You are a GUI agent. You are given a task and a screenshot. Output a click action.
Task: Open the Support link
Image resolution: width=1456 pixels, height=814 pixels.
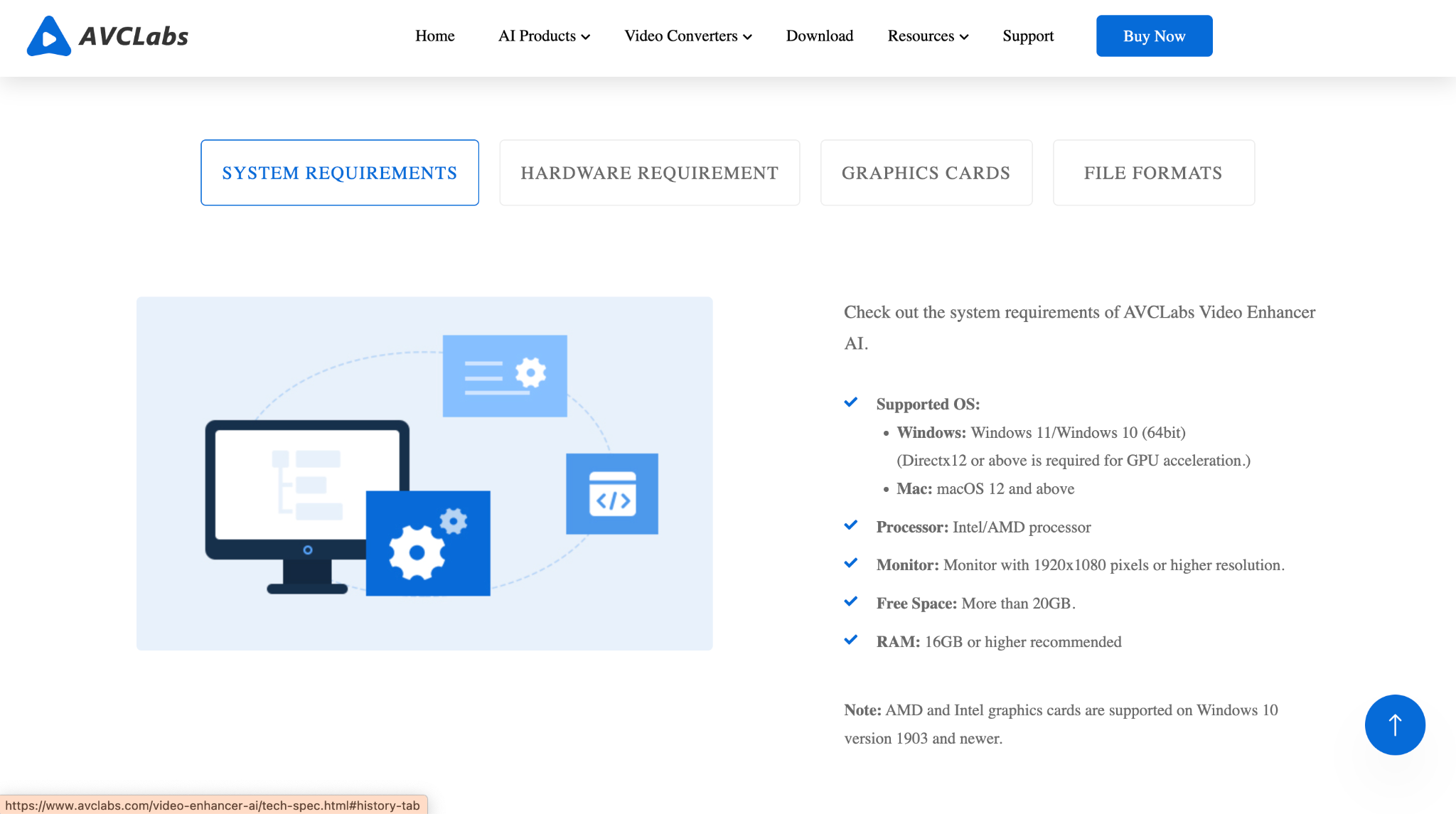[1027, 36]
